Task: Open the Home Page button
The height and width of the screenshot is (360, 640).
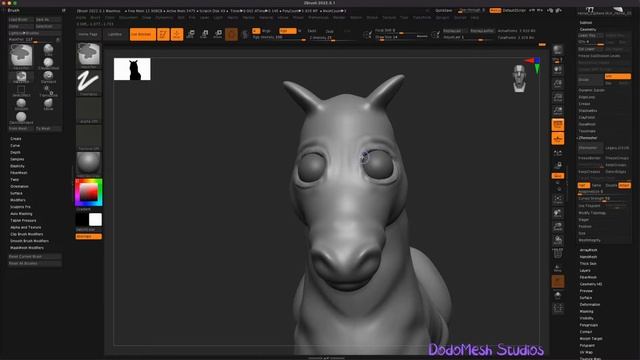Action: pyautogui.click(x=88, y=34)
